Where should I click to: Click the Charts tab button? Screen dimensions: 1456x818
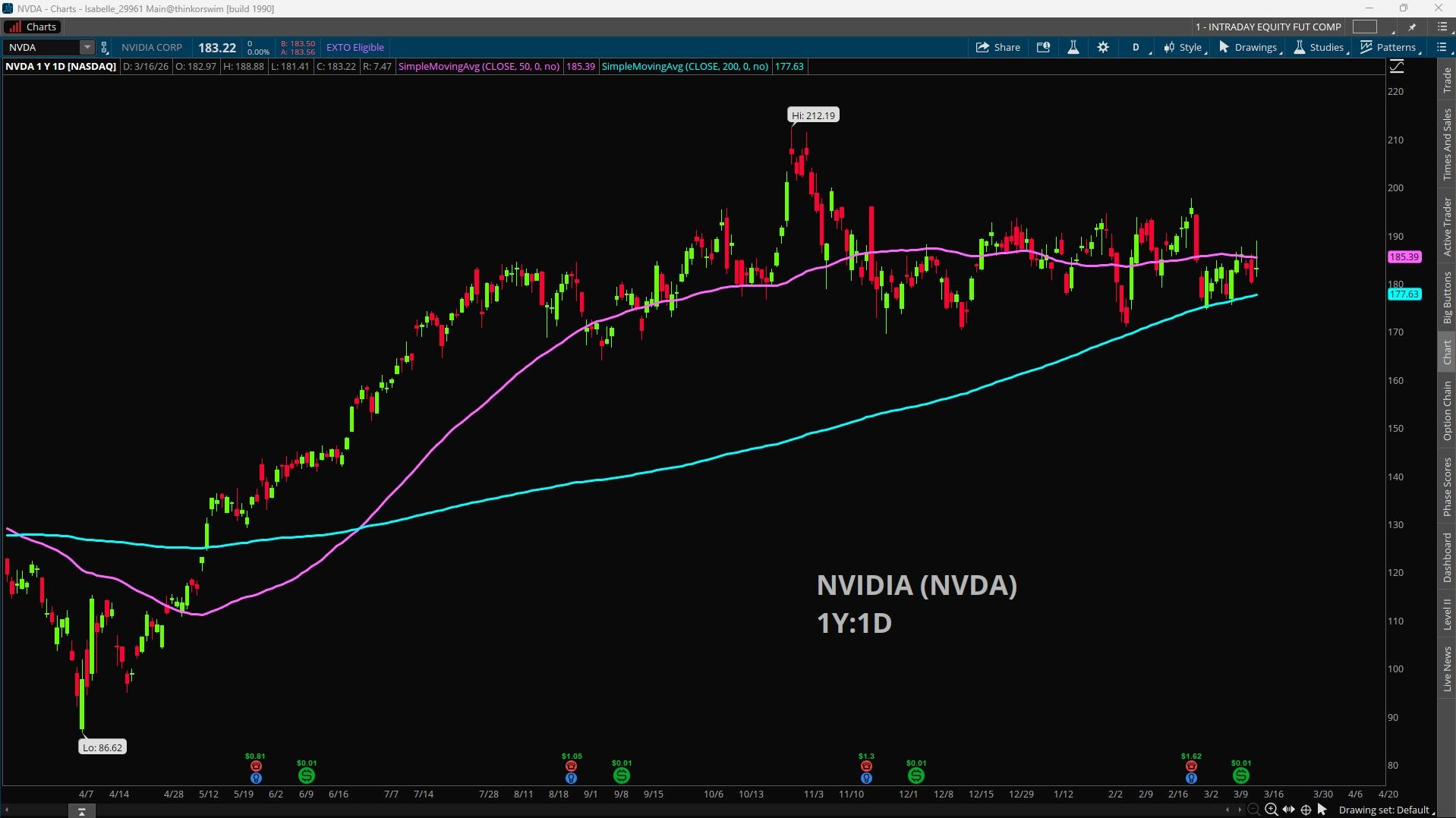(x=33, y=27)
